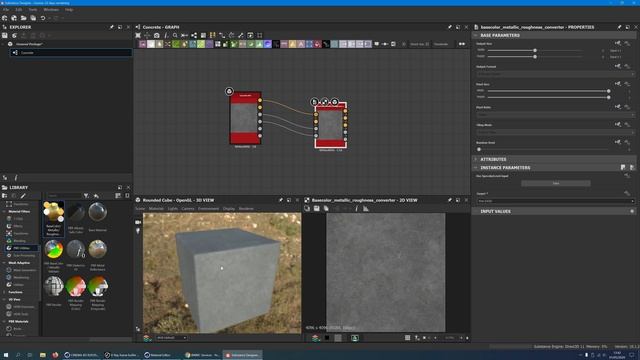640x360 pixels.
Task: Open the Scene menu in 3D view
Action: click(x=140, y=209)
